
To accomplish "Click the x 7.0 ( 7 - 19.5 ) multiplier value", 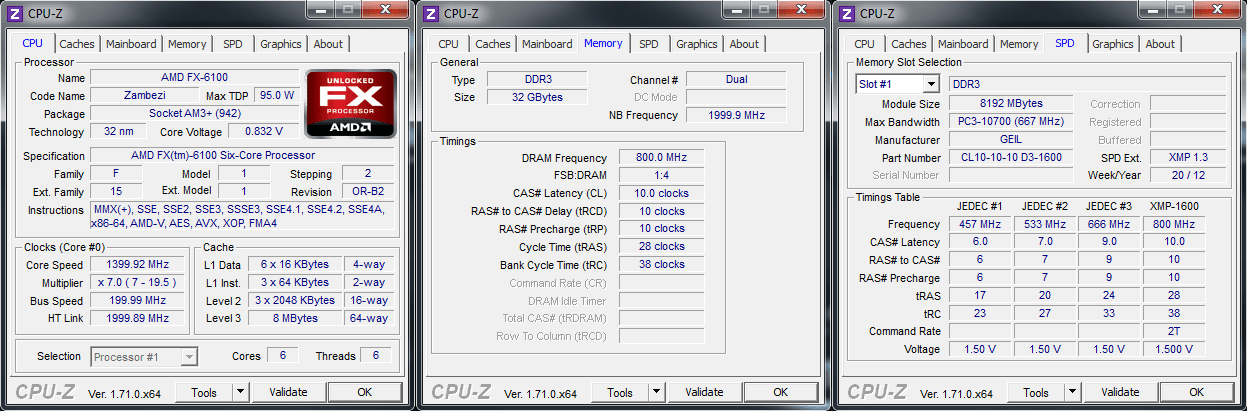I will tap(136, 283).
